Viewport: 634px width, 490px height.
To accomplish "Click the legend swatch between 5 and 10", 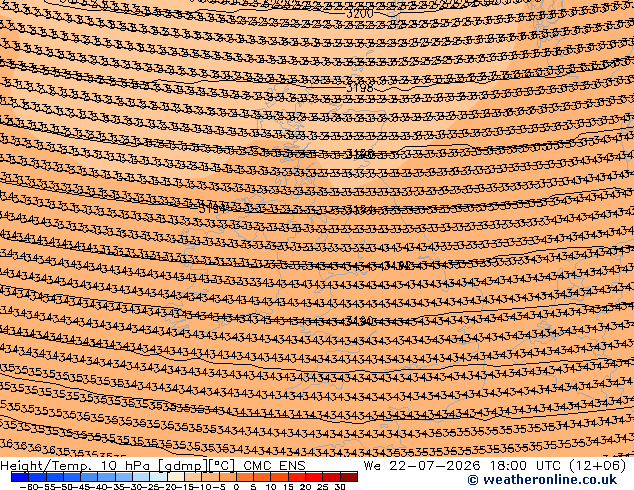I will coord(262,477).
